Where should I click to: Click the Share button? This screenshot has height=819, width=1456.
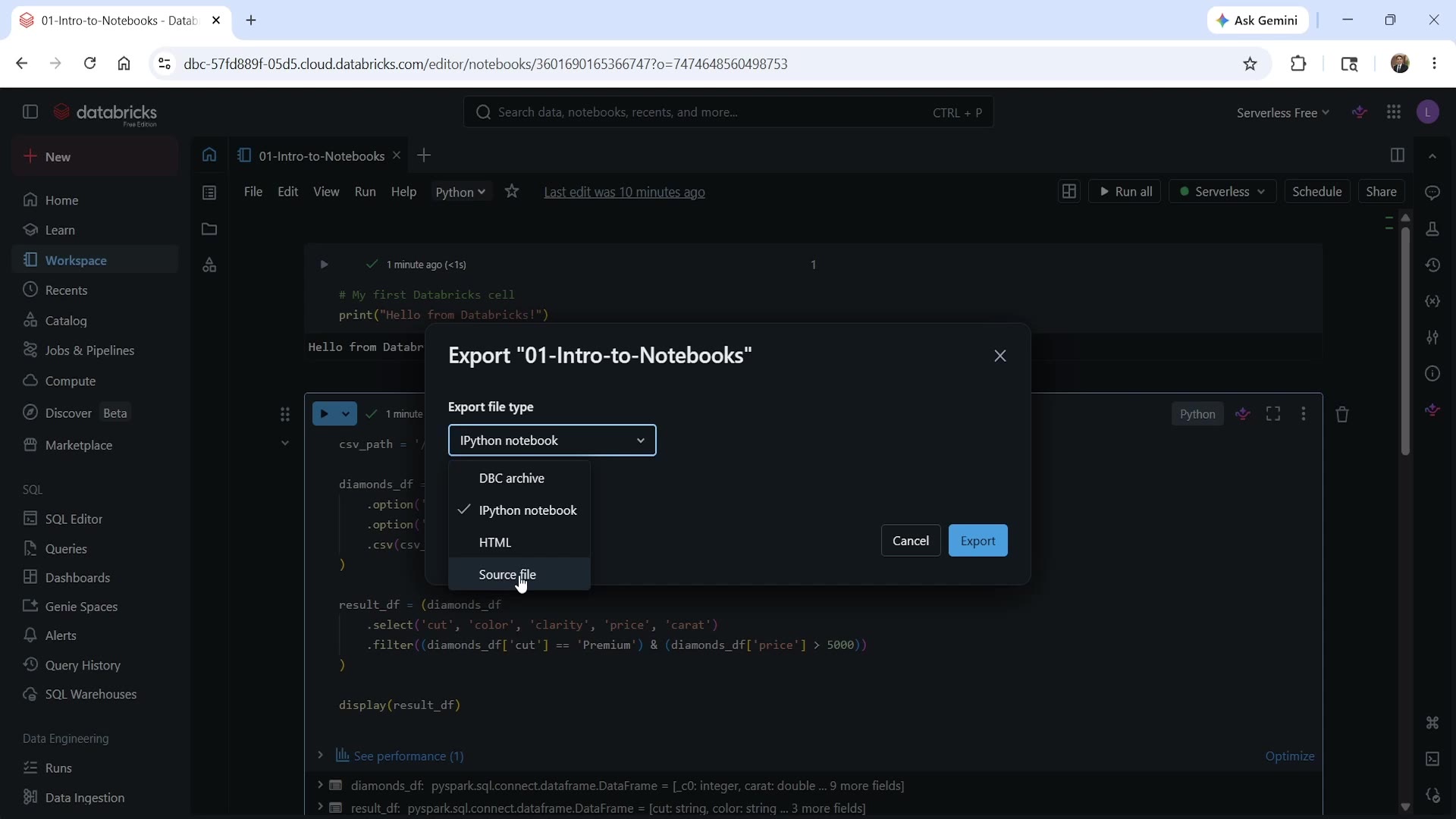pos(1381,192)
